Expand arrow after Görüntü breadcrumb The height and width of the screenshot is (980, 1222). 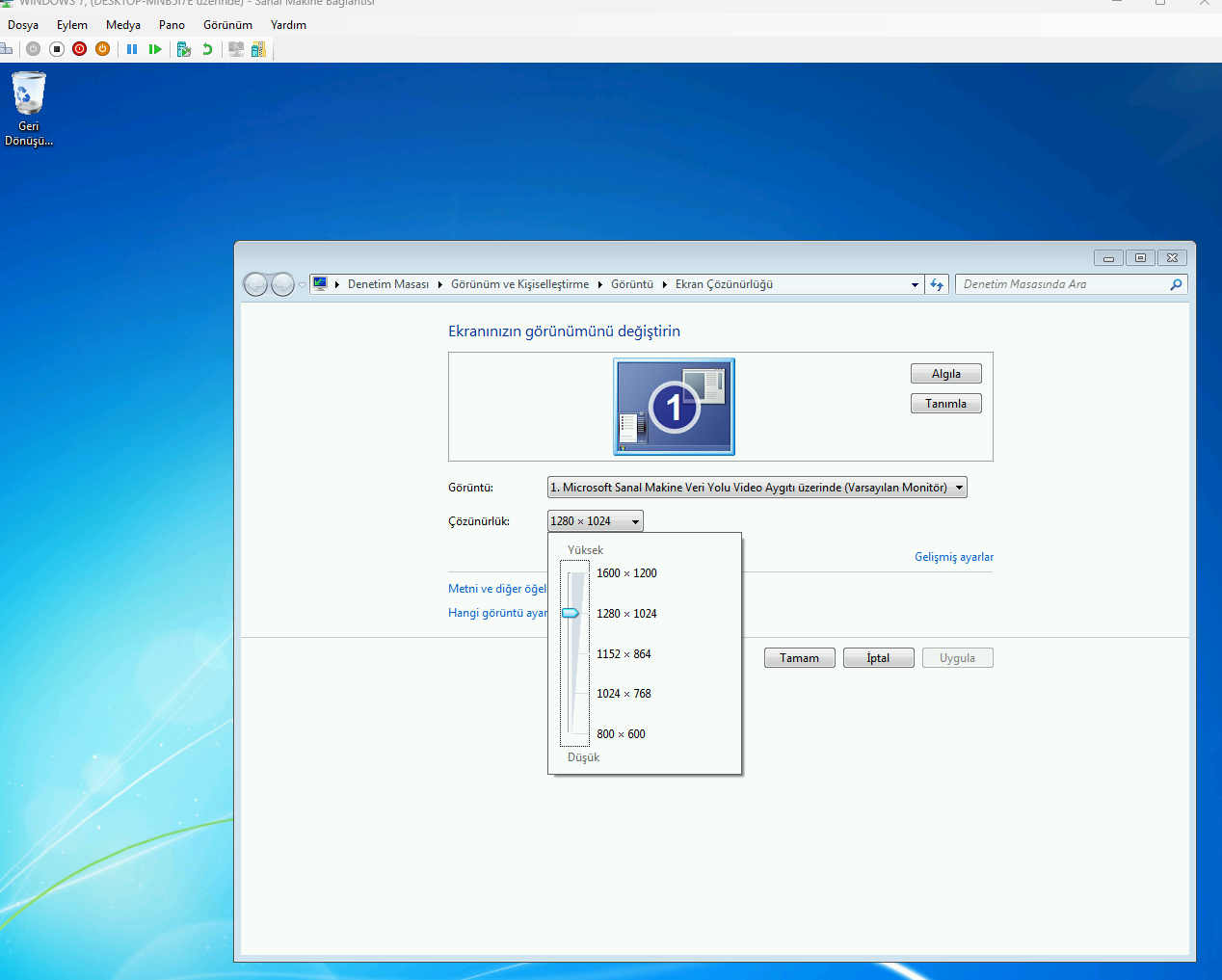click(x=664, y=284)
